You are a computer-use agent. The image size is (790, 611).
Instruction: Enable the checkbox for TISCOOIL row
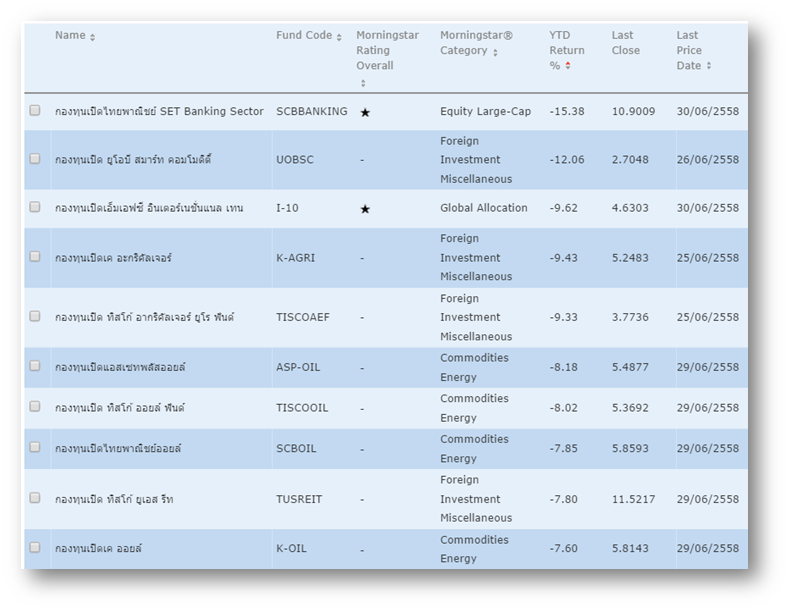pos(35,407)
